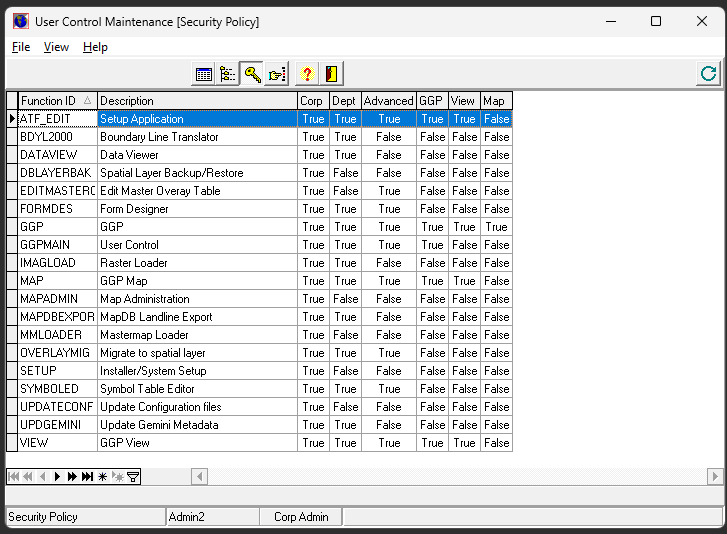This screenshot has width=727, height=534.
Task: Click the Boundary Line Translator description
Action: 198,137
